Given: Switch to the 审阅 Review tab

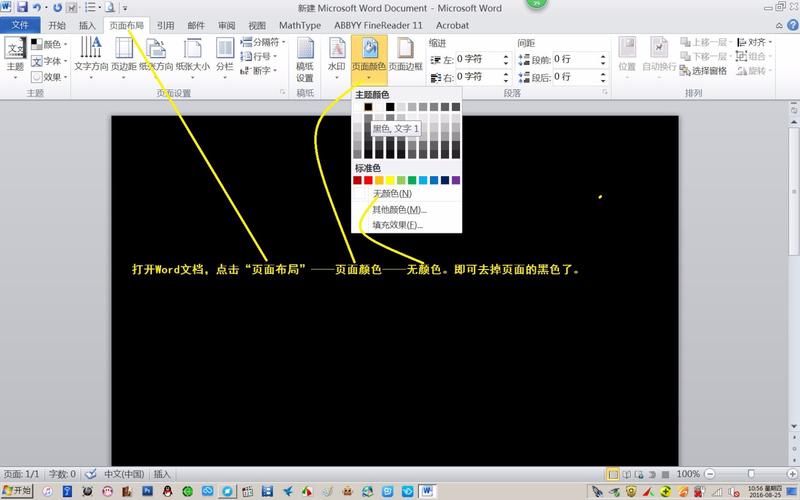Looking at the screenshot, I should coord(227,25).
